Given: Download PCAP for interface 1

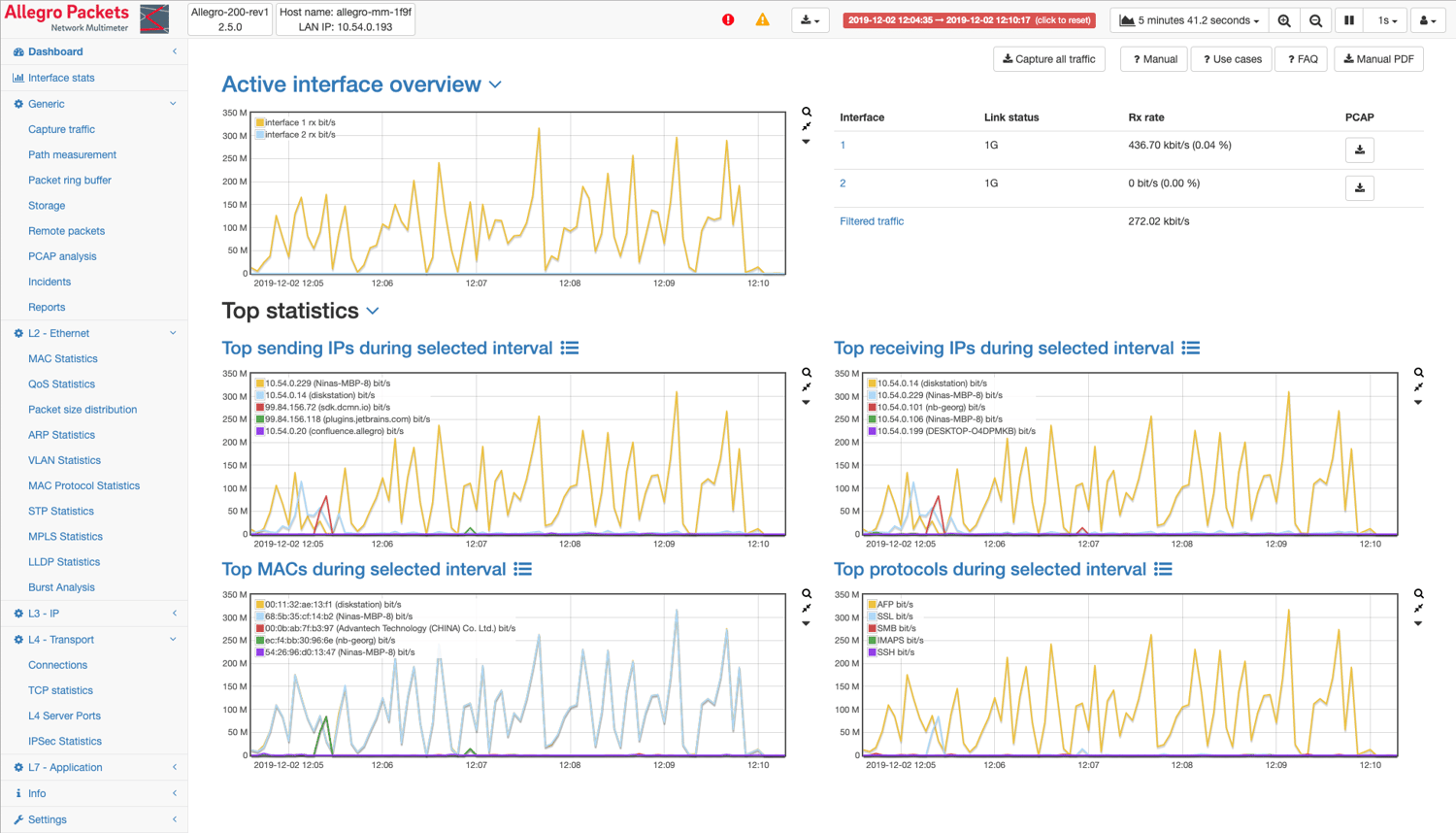Looking at the screenshot, I should point(1359,150).
